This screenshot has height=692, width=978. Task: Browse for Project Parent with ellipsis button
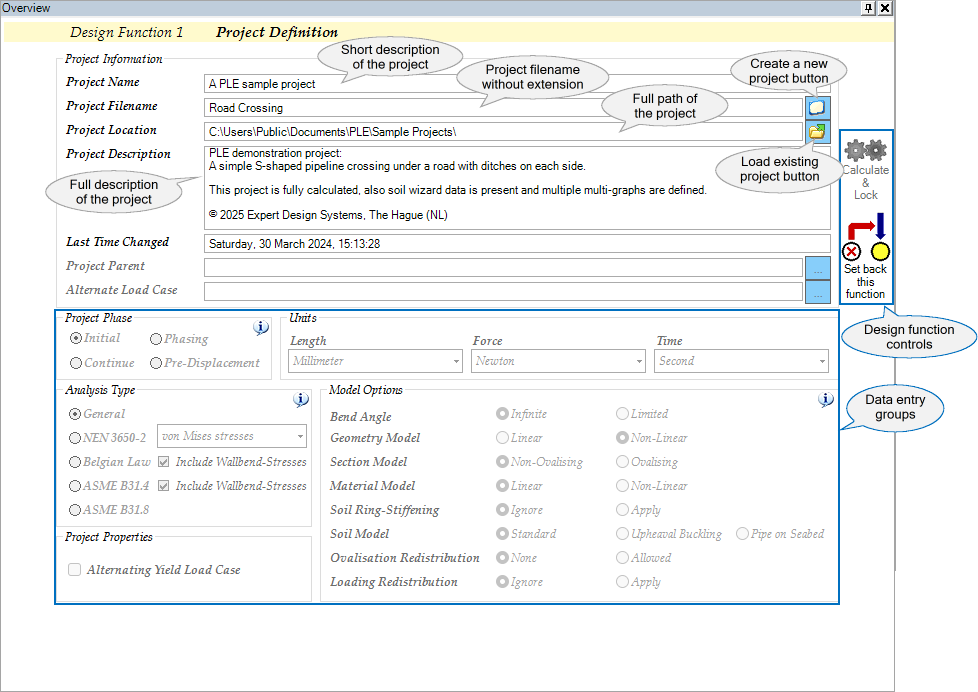pyautogui.click(x=817, y=268)
